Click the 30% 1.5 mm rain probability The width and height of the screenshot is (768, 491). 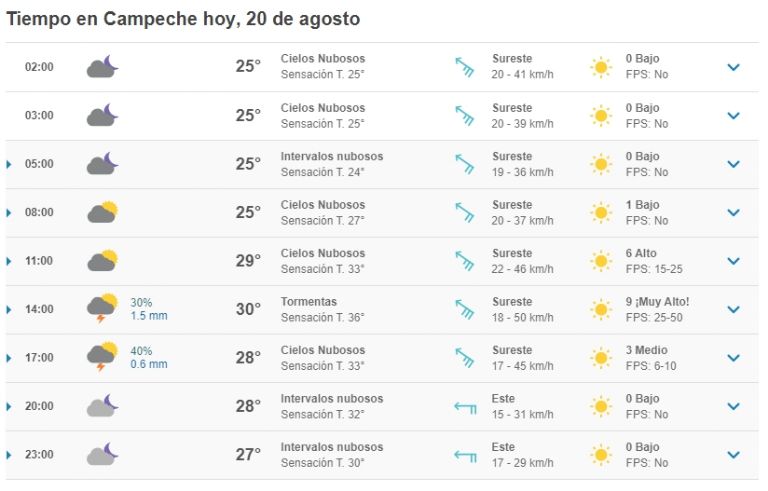(x=149, y=309)
